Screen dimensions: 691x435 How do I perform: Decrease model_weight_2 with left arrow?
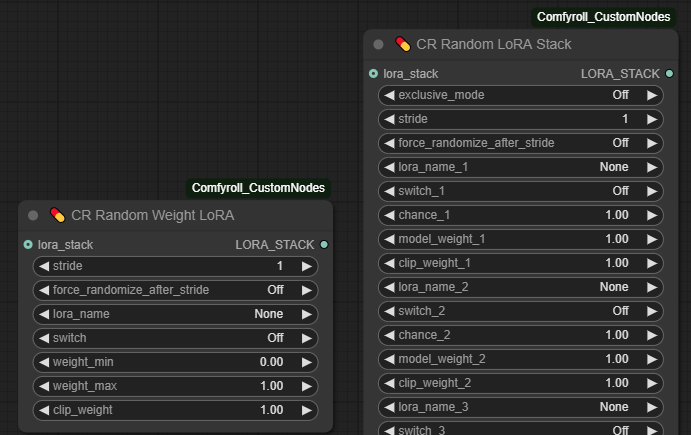coord(389,359)
